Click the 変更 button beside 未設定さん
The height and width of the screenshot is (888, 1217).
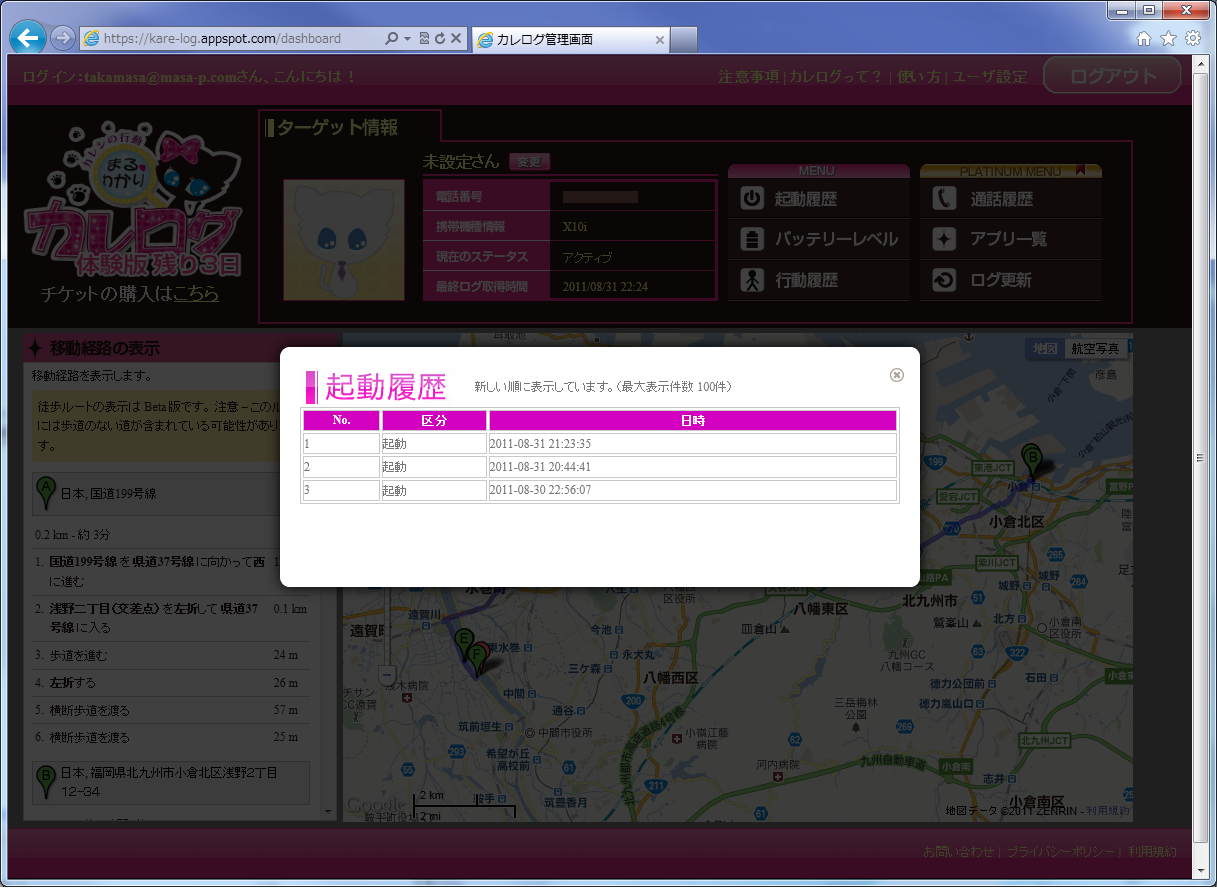pos(528,162)
